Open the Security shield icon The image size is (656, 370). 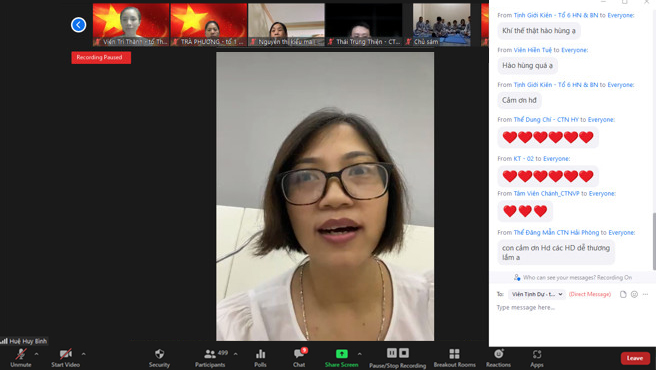[159, 354]
